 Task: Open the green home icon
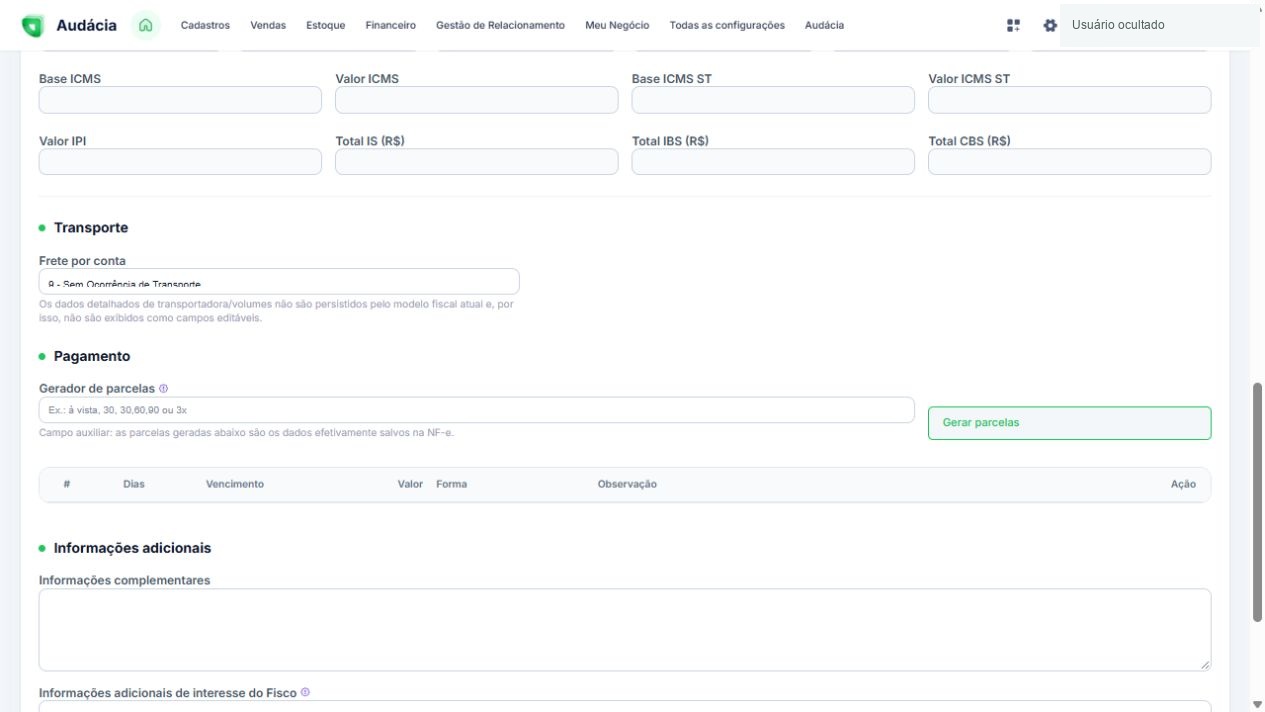click(x=147, y=25)
